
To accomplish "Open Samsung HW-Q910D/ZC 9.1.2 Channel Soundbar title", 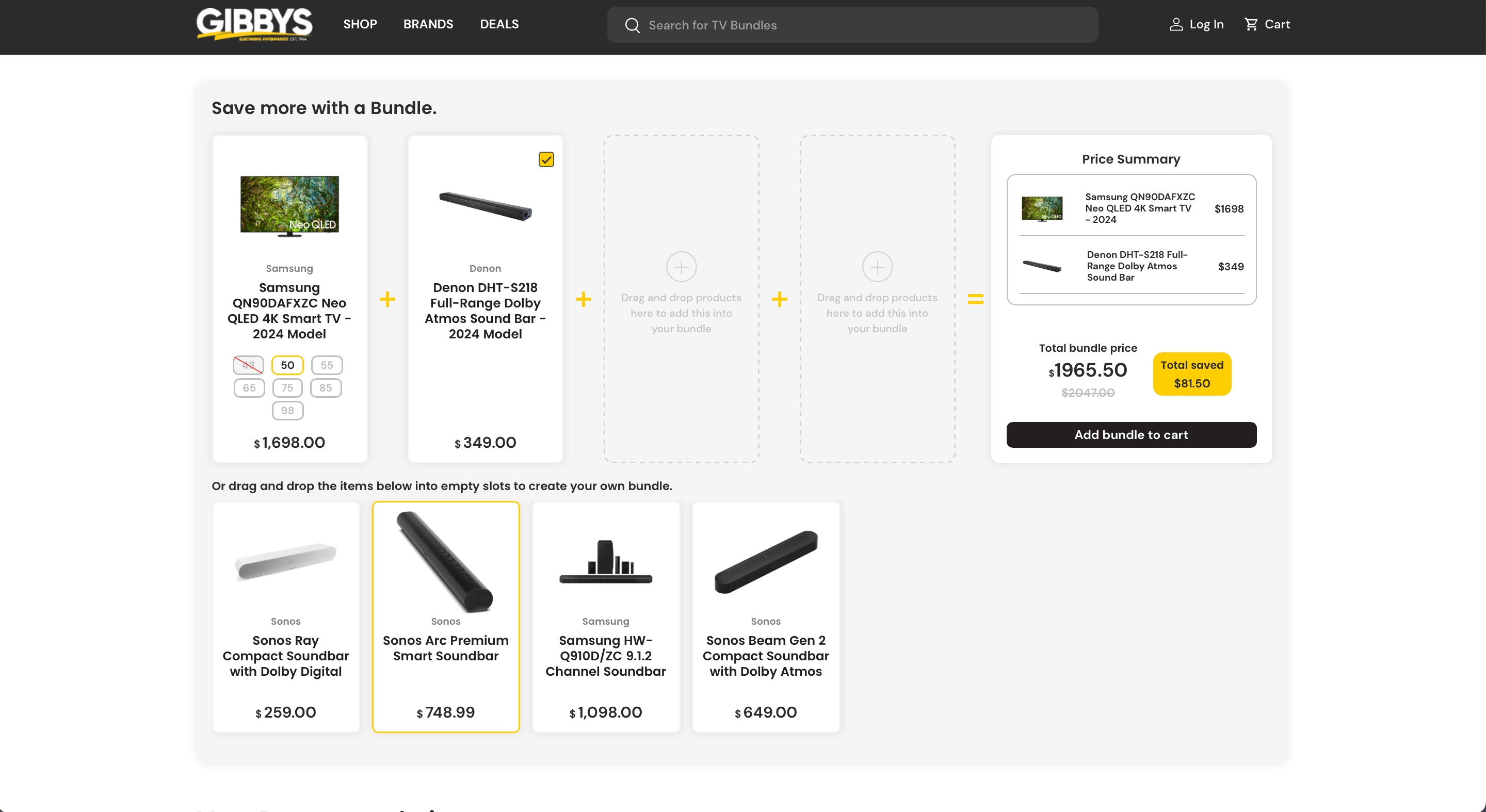I will (x=606, y=656).
